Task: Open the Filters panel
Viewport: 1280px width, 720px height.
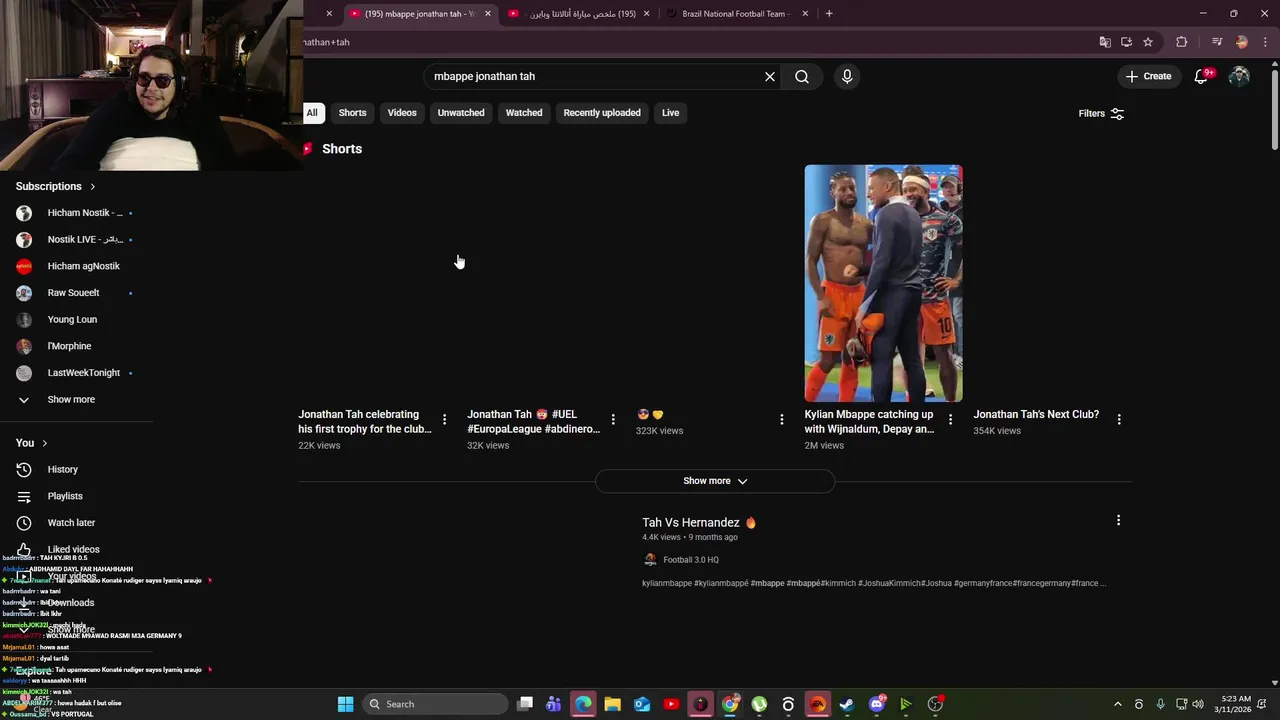Action: click(1101, 113)
